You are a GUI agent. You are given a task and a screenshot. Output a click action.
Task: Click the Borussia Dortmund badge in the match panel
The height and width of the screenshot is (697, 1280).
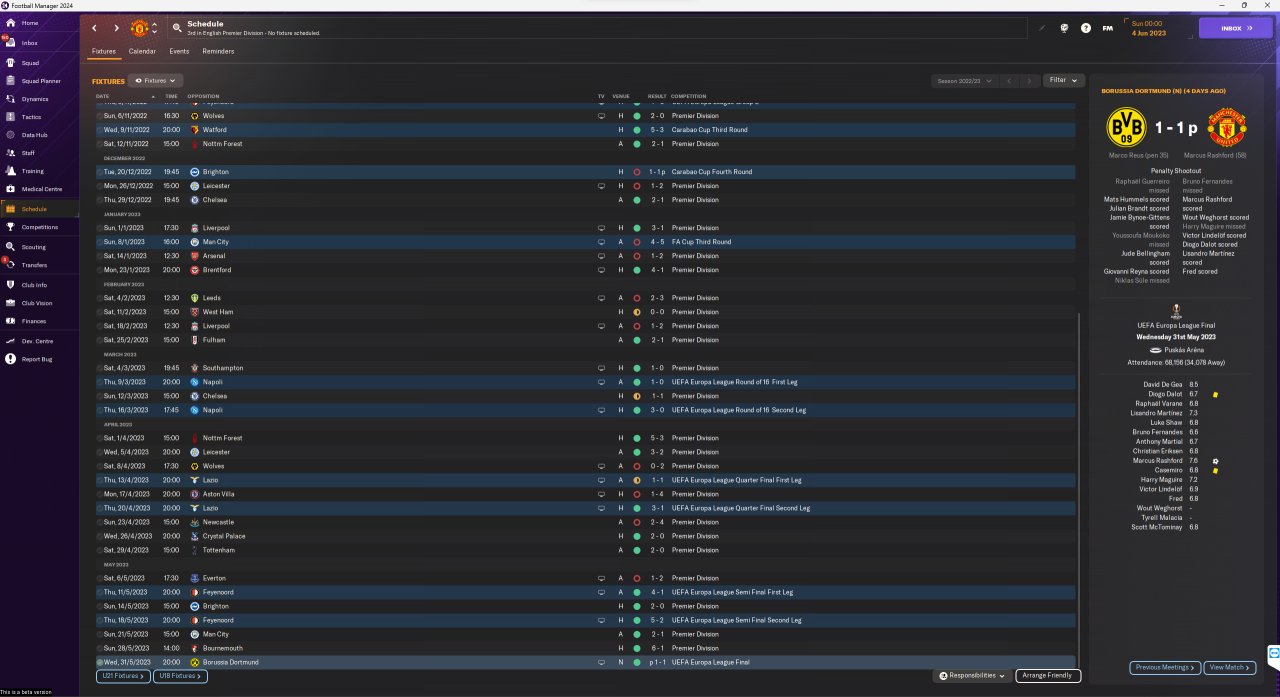point(1127,128)
